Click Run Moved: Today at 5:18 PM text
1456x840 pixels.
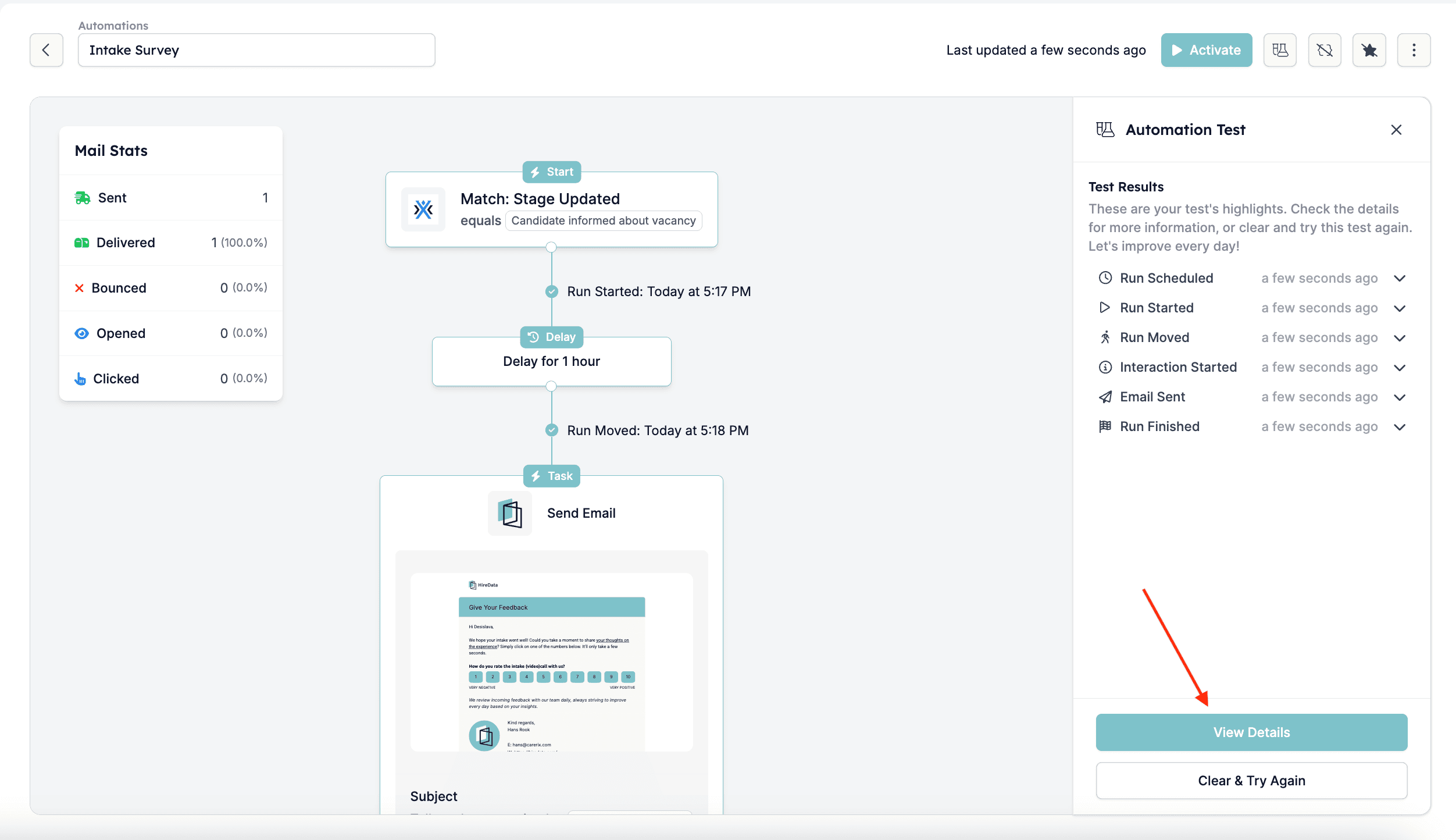click(x=658, y=430)
